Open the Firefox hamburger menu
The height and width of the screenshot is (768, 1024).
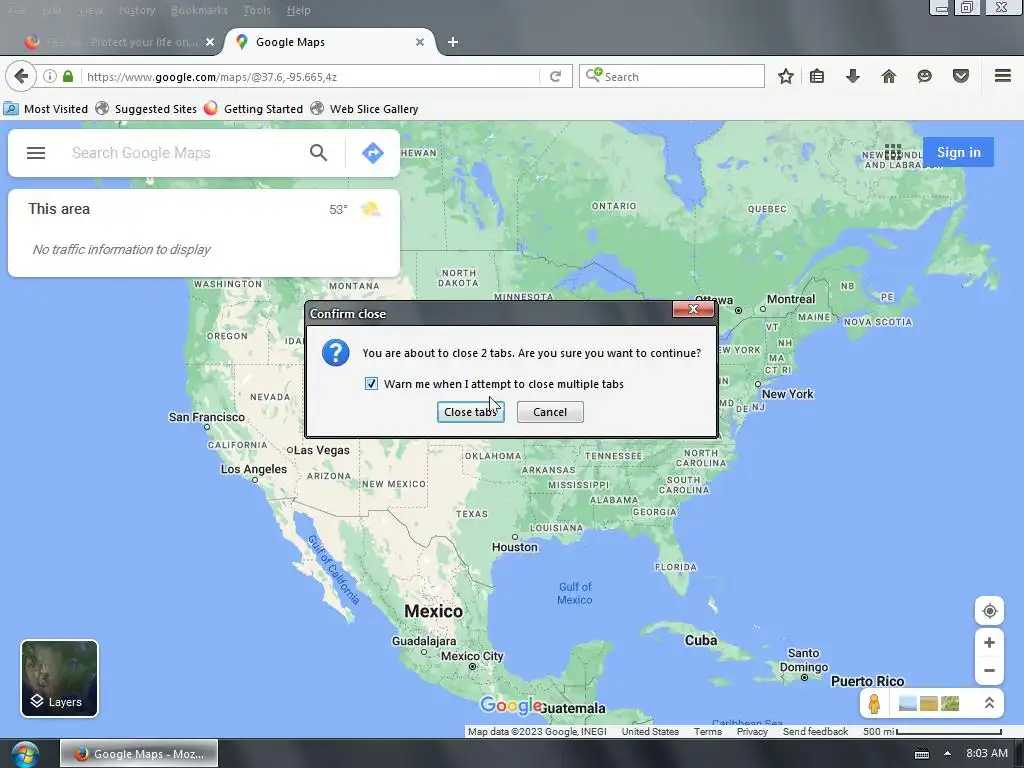coord(1003,76)
